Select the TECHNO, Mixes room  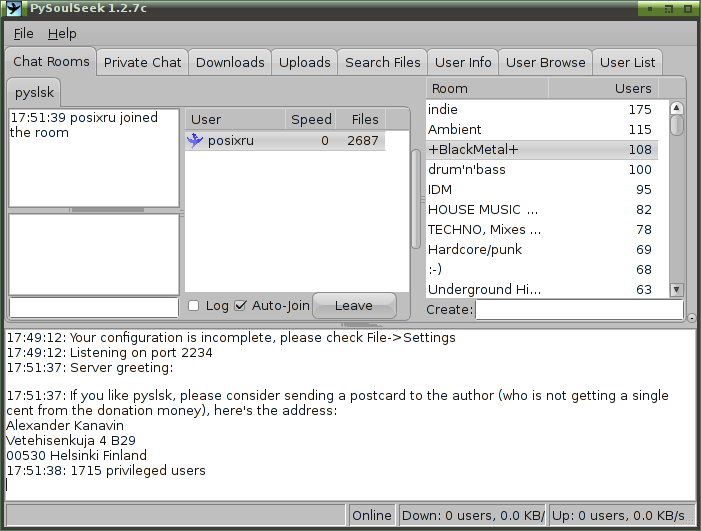tap(542, 229)
